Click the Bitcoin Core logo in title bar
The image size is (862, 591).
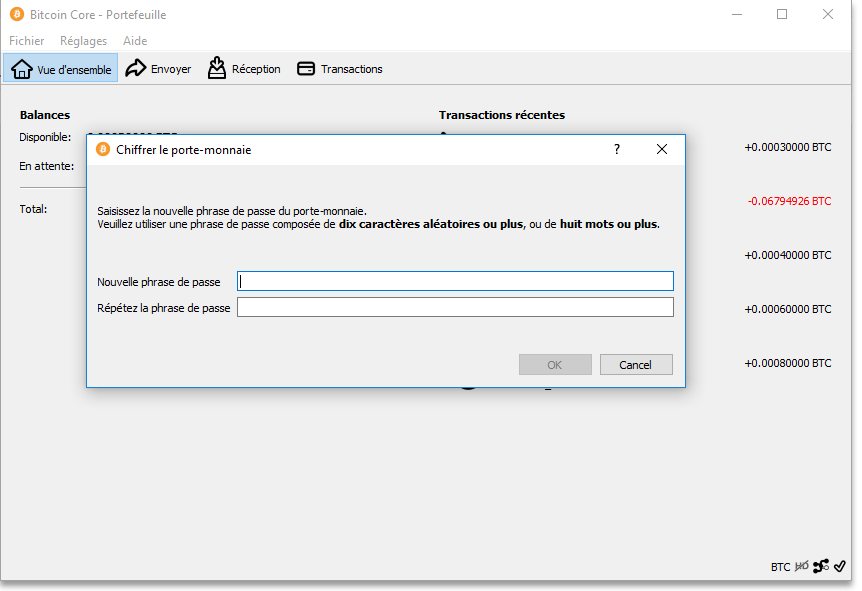click(x=17, y=14)
